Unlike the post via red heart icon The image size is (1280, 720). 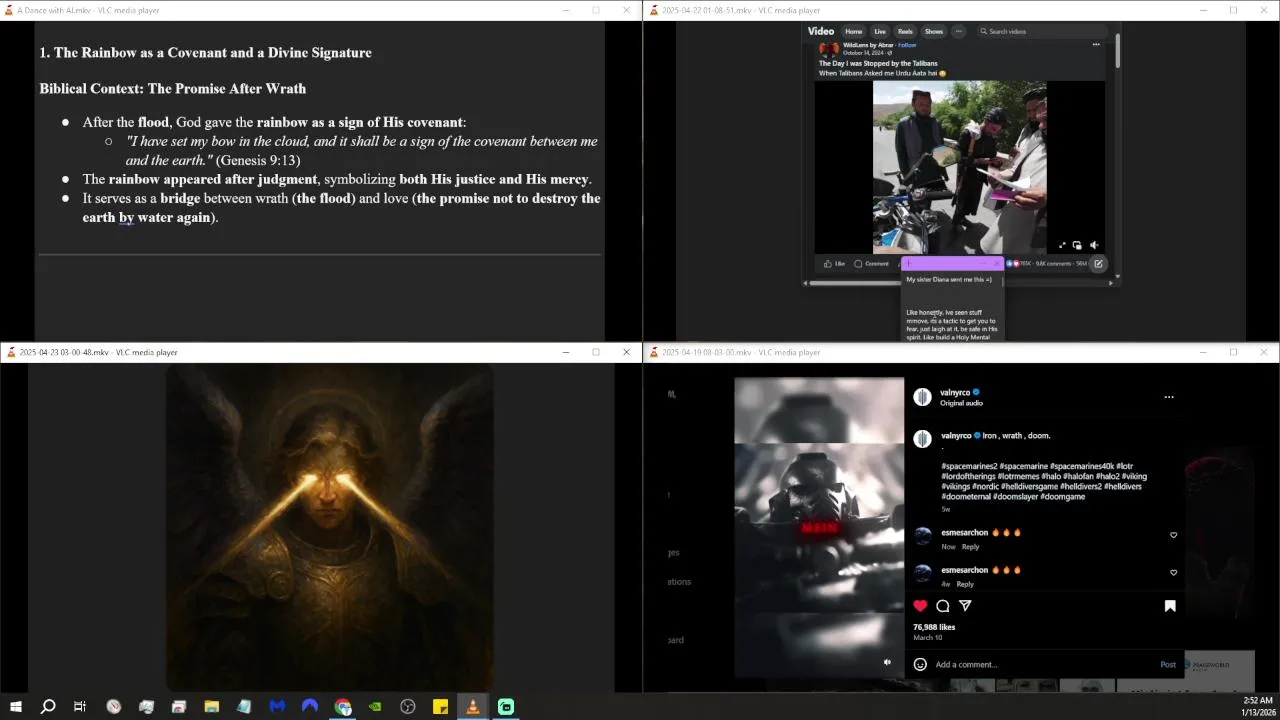(920, 606)
